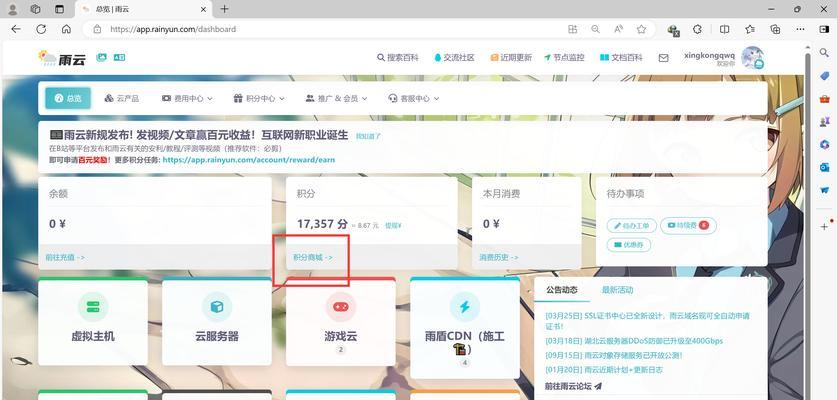The image size is (837, 400).
Task: Click the 待续费 button
Action: tap(688, 225)
